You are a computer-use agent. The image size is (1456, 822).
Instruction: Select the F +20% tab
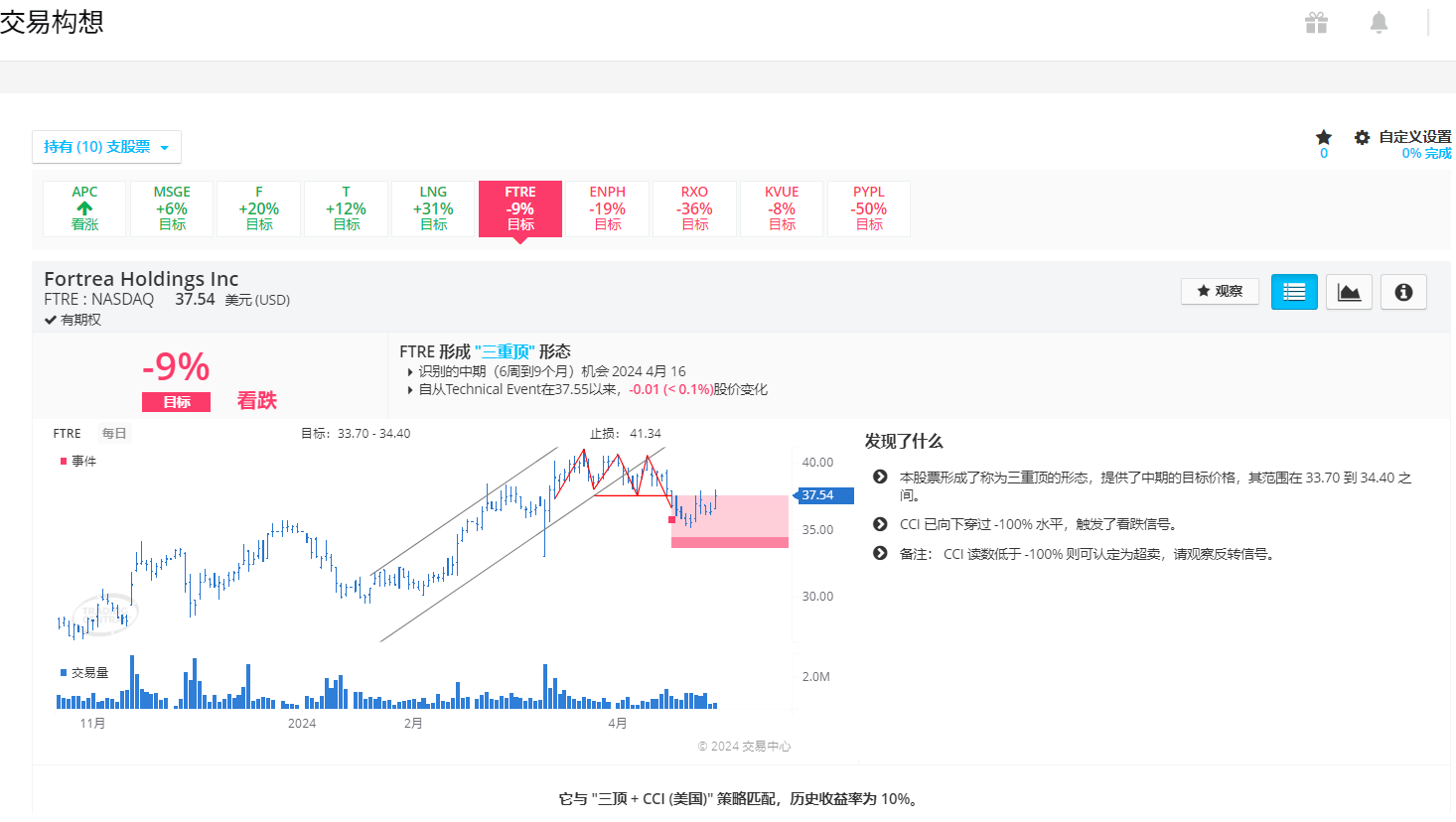click(x=258, y=208)
